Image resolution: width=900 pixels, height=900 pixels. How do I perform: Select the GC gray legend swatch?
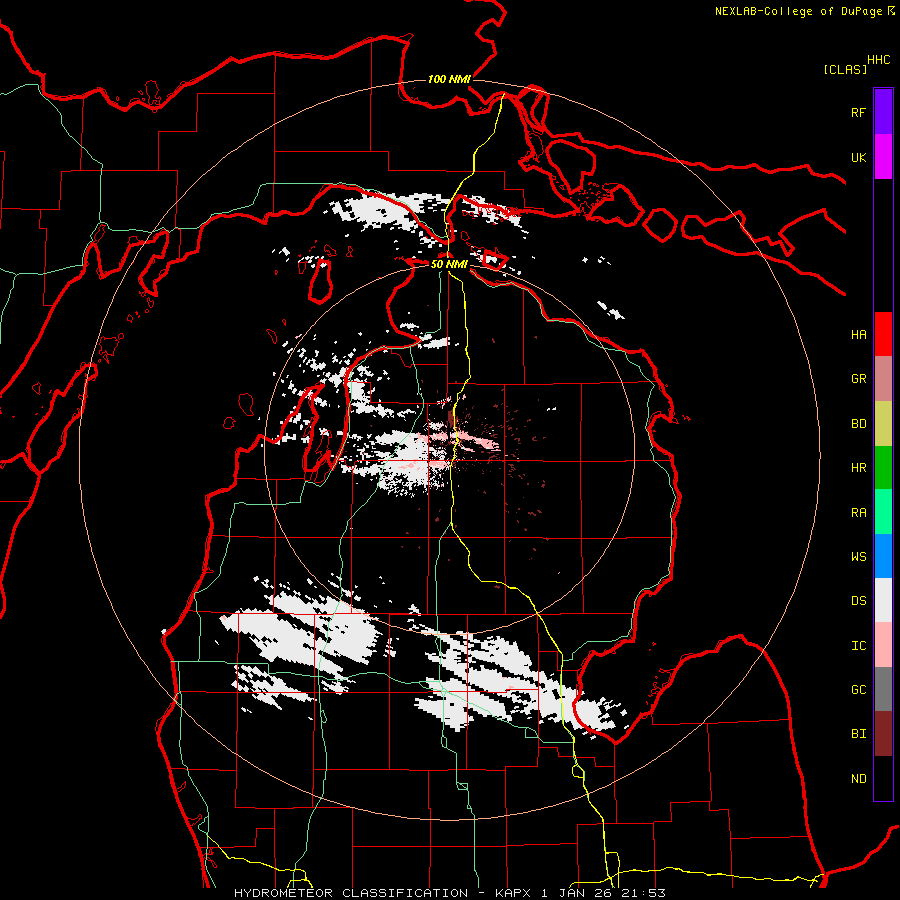pyautogui.click(x=883, y=689)
